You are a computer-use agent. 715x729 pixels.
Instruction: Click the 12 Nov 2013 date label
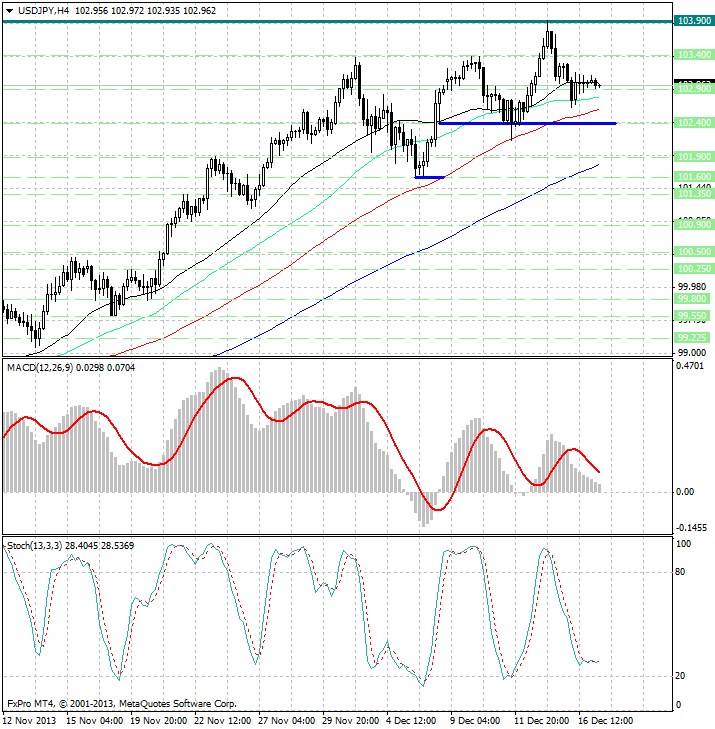click(29, 721)
